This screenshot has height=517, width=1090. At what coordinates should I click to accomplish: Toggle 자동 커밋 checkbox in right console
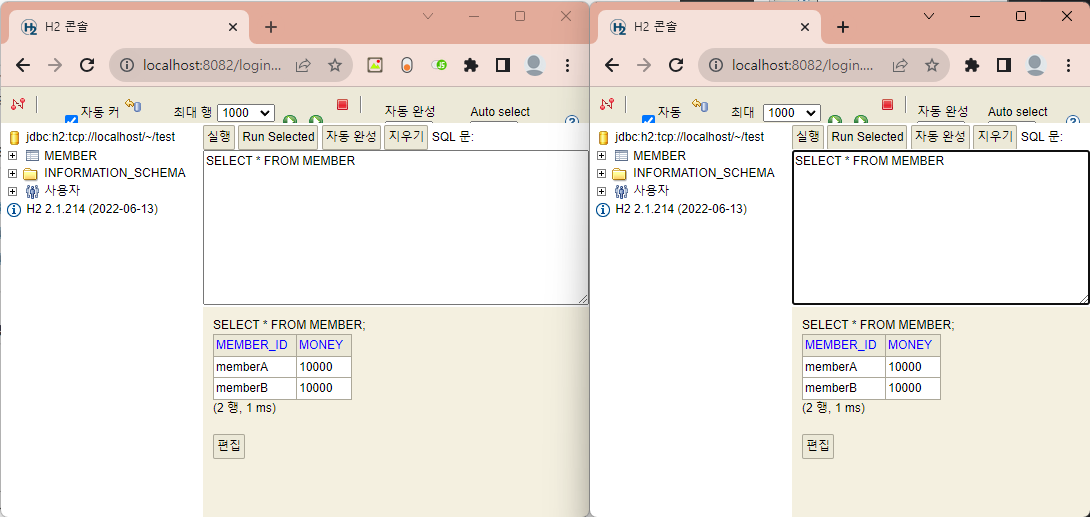pos(648,120)
